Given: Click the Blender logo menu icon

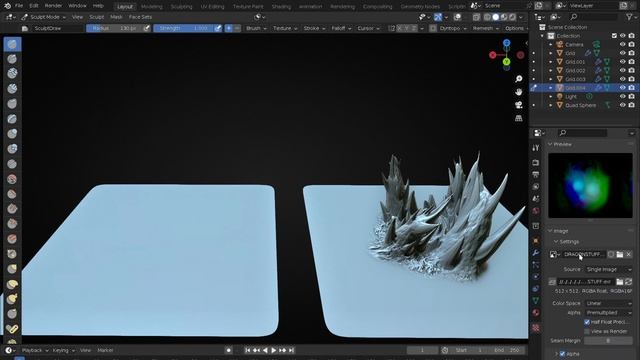Looking at the screenshot, I should [x=7, y=6].
